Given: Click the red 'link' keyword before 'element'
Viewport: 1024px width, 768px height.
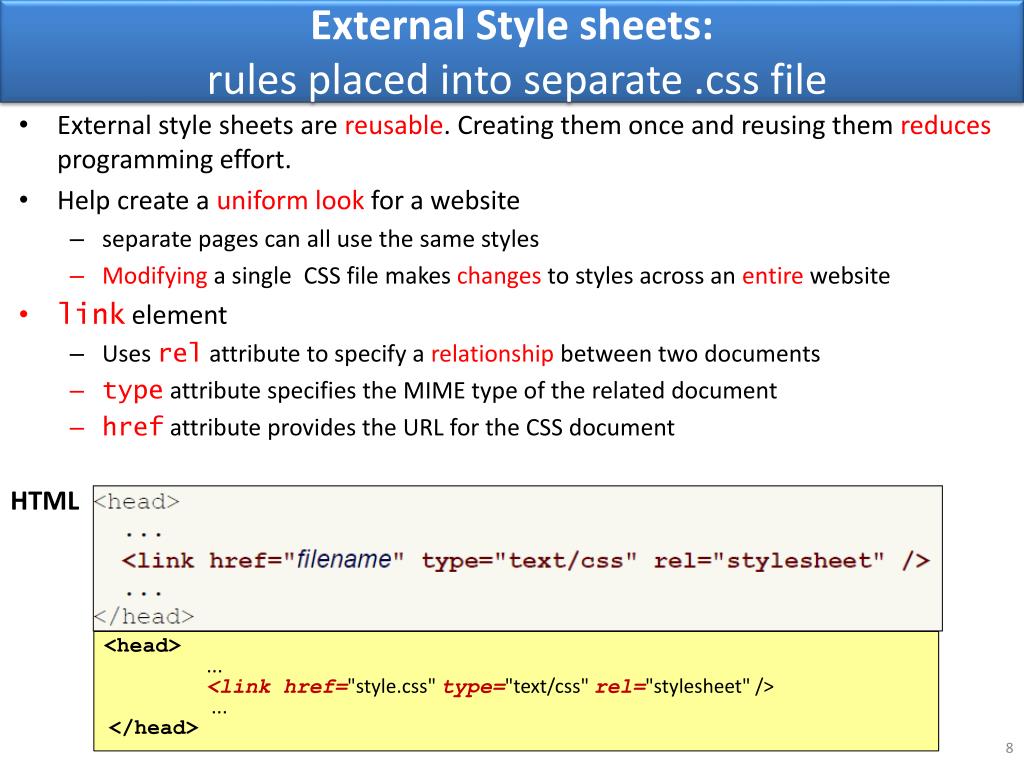Looking at the screenshot, I should tap(91, 314).
